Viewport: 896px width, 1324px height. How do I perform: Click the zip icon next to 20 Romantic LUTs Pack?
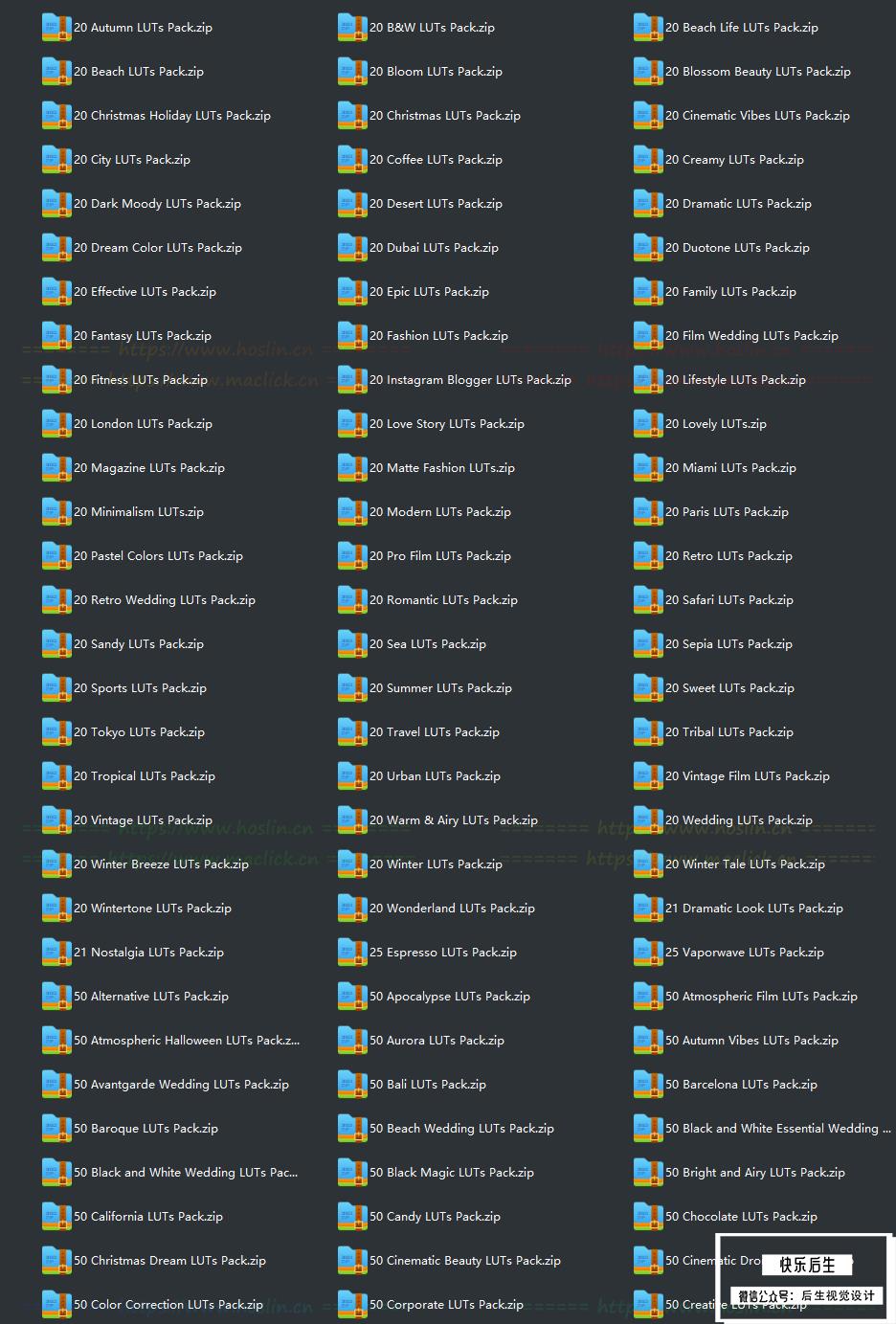point(352,600)
